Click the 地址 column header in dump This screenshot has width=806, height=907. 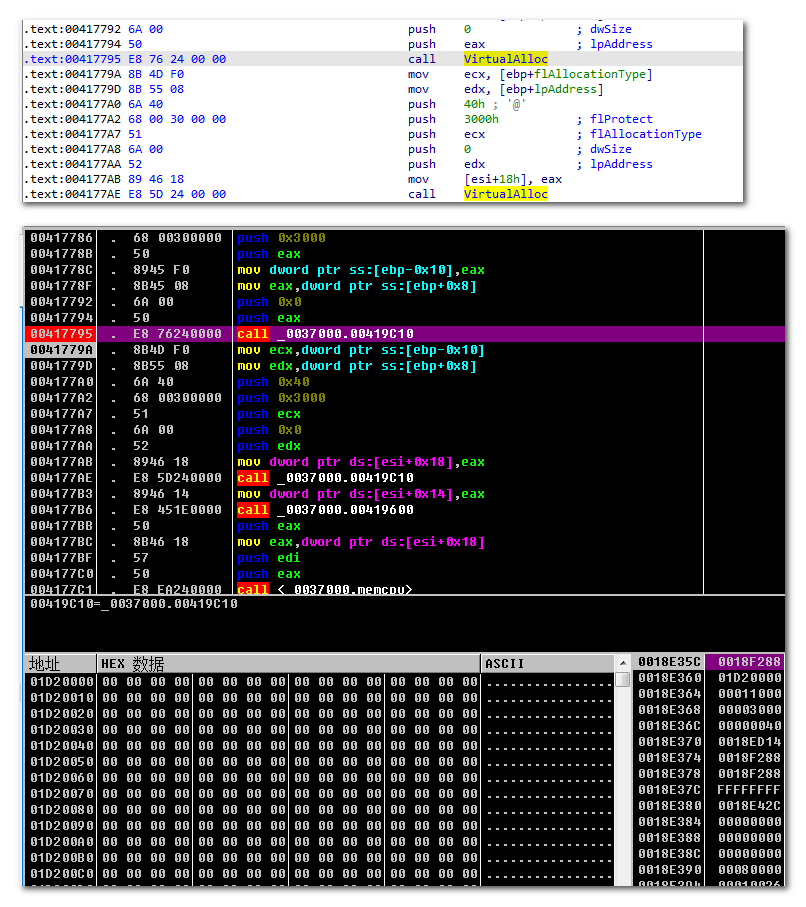click(60, 663)
